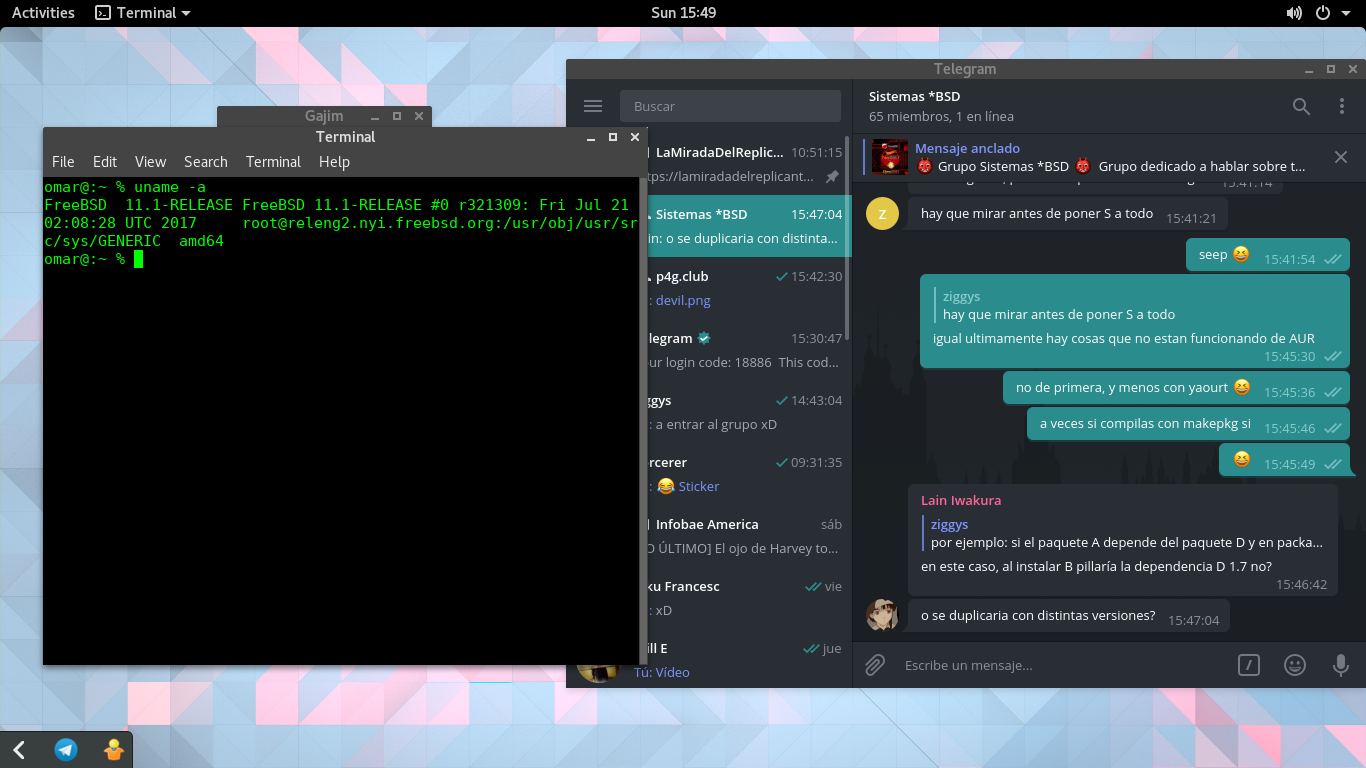The width and height of the screenshot is (1366, 768).
Task: Open the File menu in Terminal
Action: [63, 161]
